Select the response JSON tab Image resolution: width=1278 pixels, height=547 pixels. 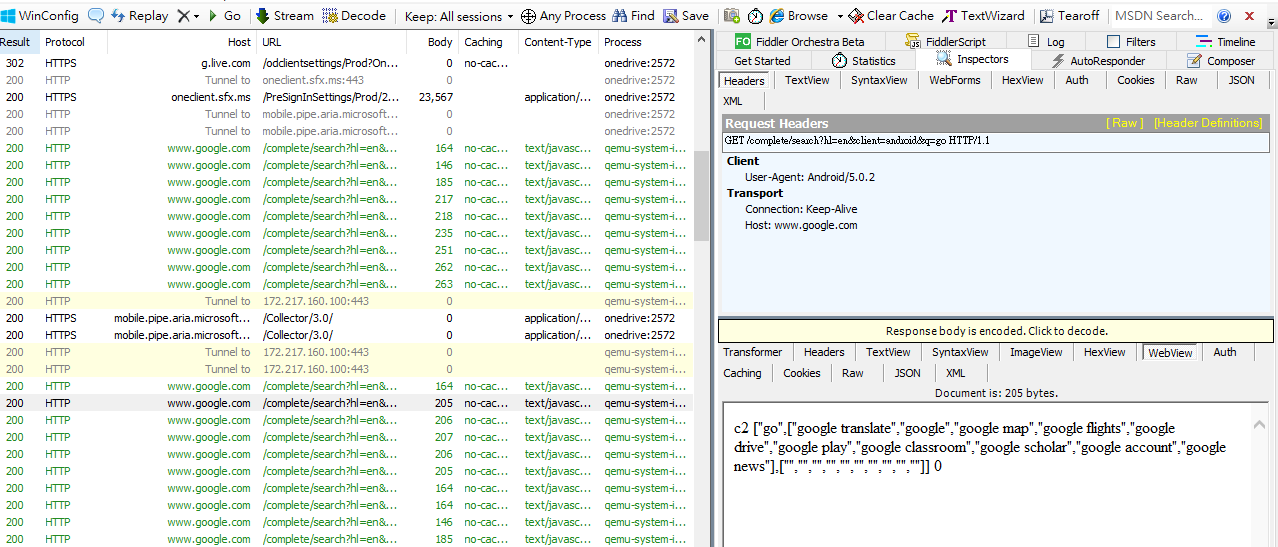tap(907, 373)
